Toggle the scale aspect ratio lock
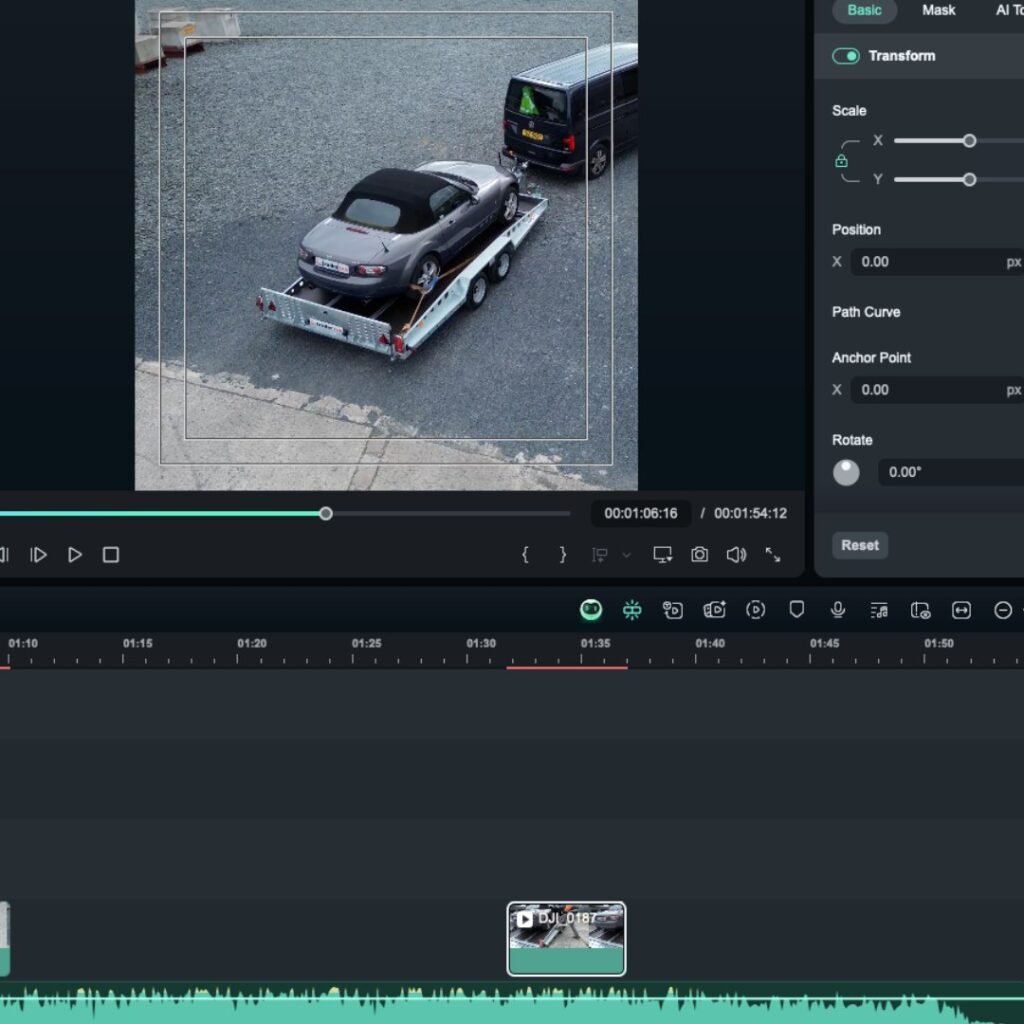 (841, 161)
